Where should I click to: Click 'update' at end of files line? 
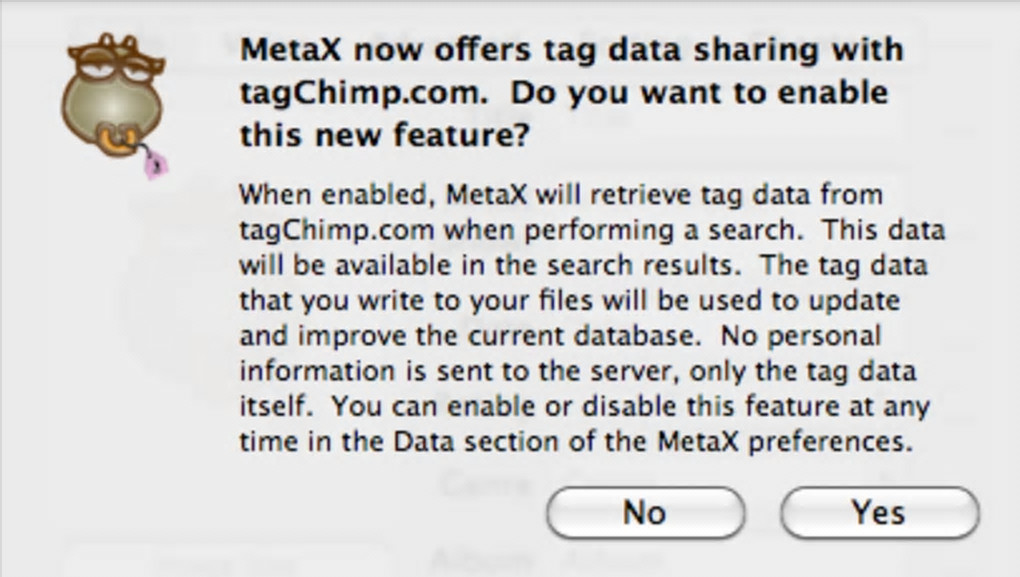coord(858,300)
